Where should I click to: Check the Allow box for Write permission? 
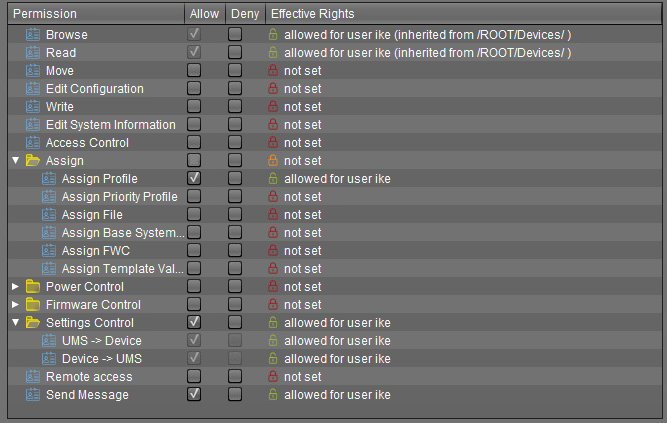pos(194,107)
